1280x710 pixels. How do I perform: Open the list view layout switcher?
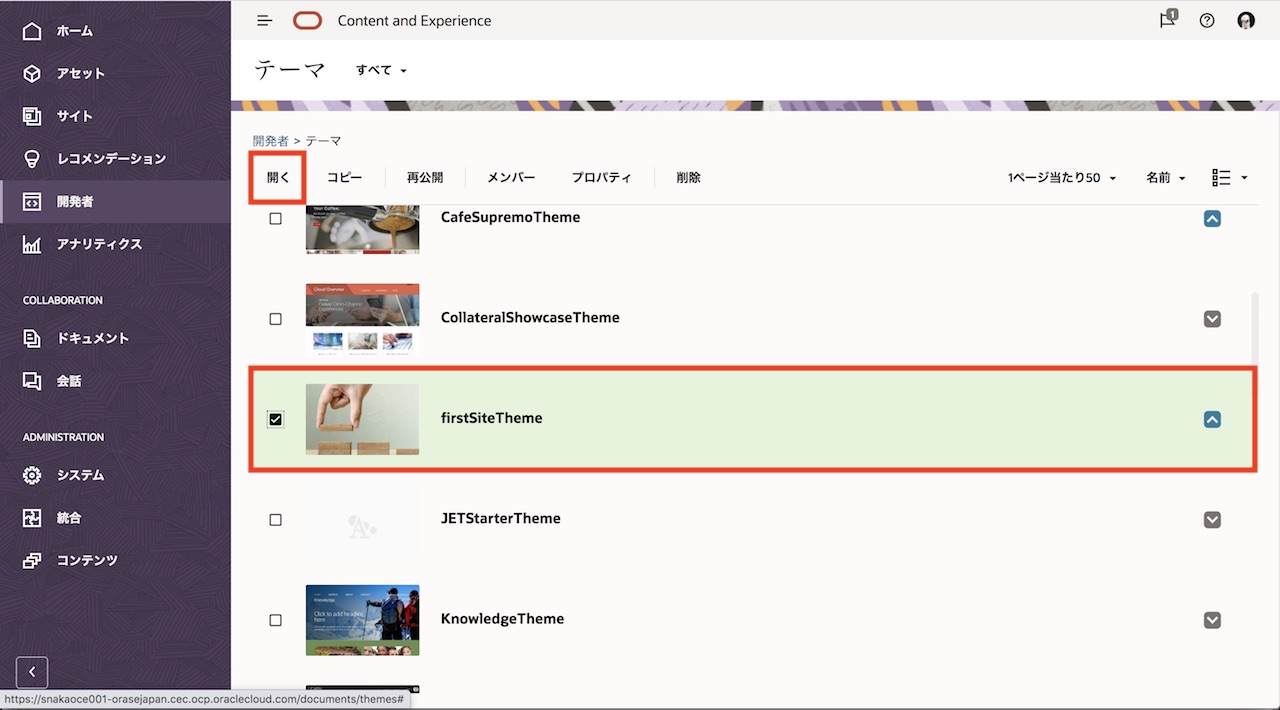tap(1229, 177)
